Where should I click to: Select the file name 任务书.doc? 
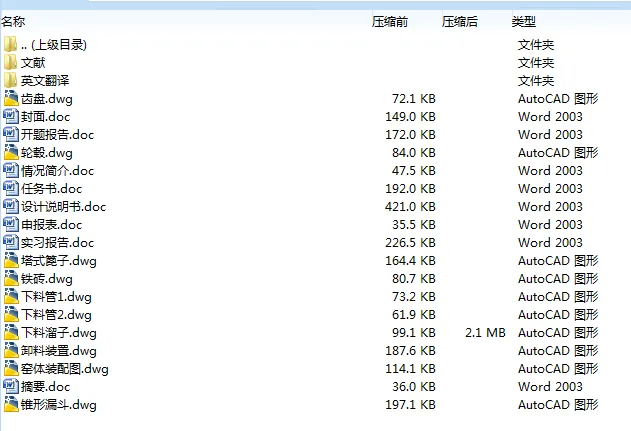[52, 189]
